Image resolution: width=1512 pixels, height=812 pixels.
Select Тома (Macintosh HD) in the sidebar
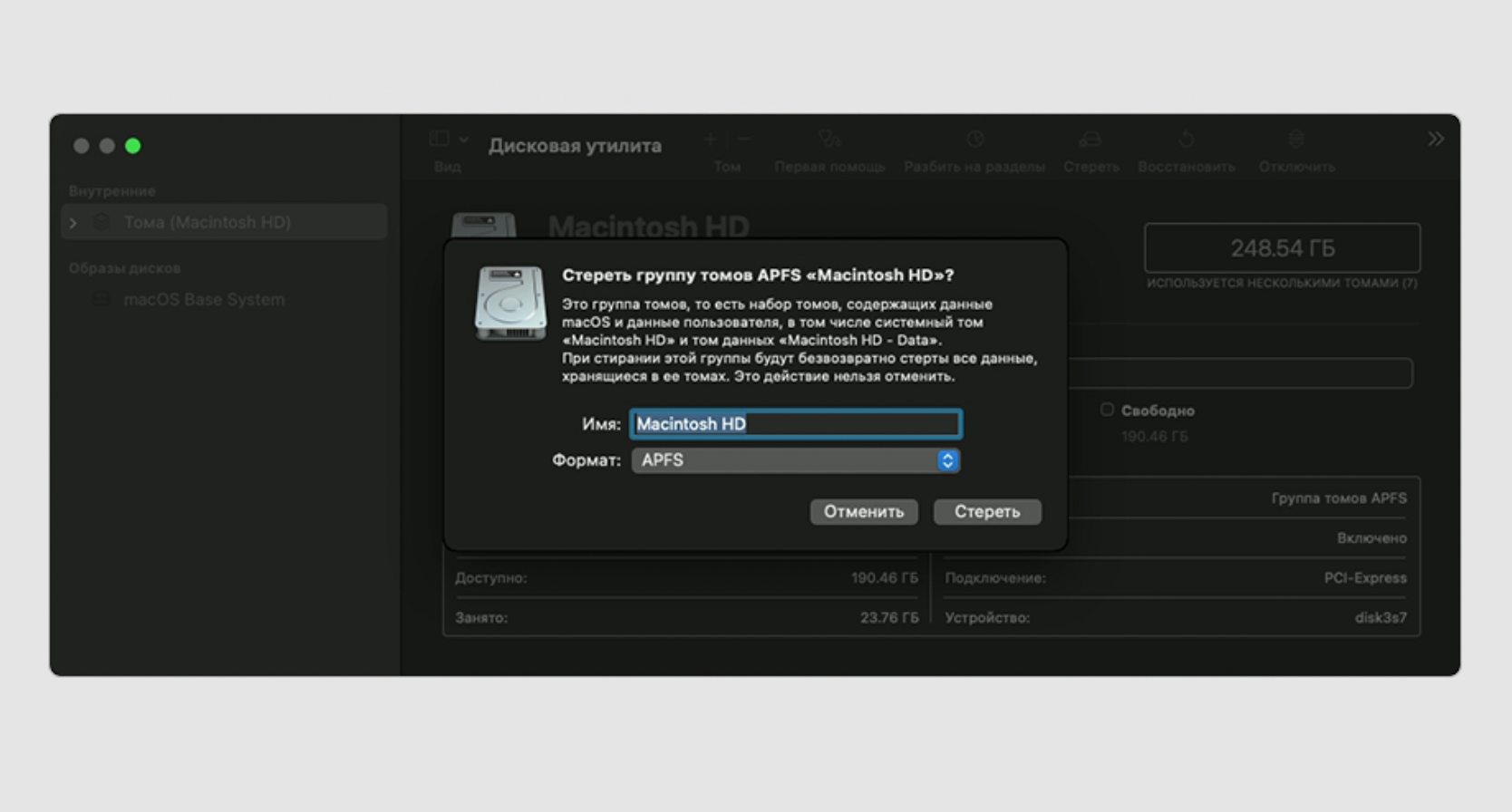224,222
